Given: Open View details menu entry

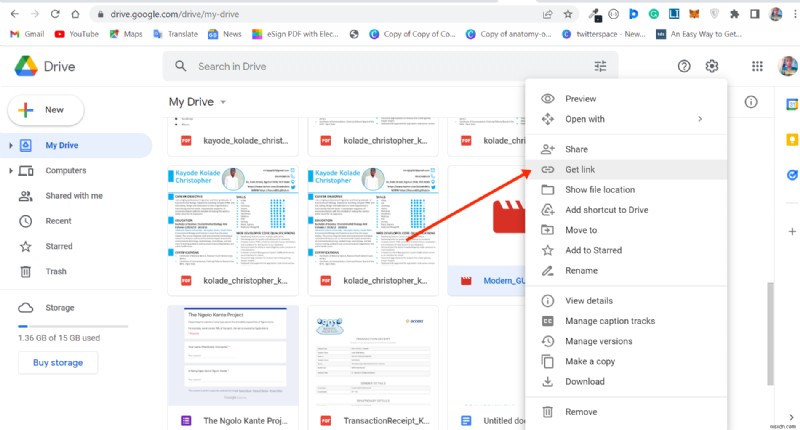Looking at the screenshot, I should click(626, 300).
